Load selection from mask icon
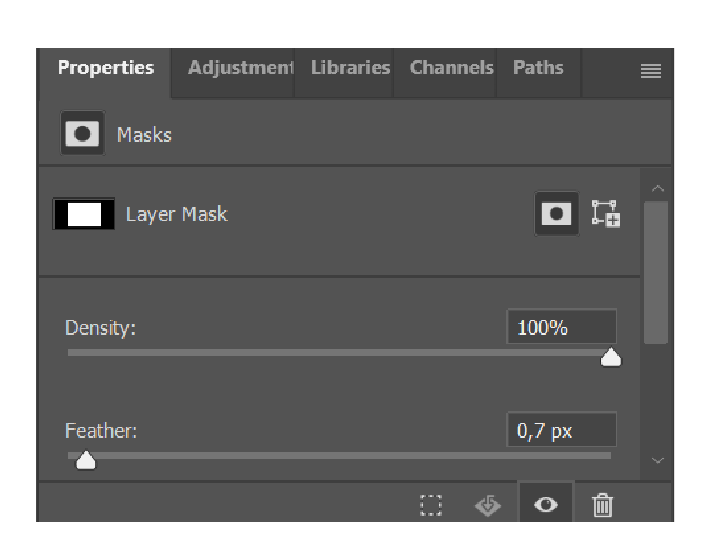 pos(431,505)
